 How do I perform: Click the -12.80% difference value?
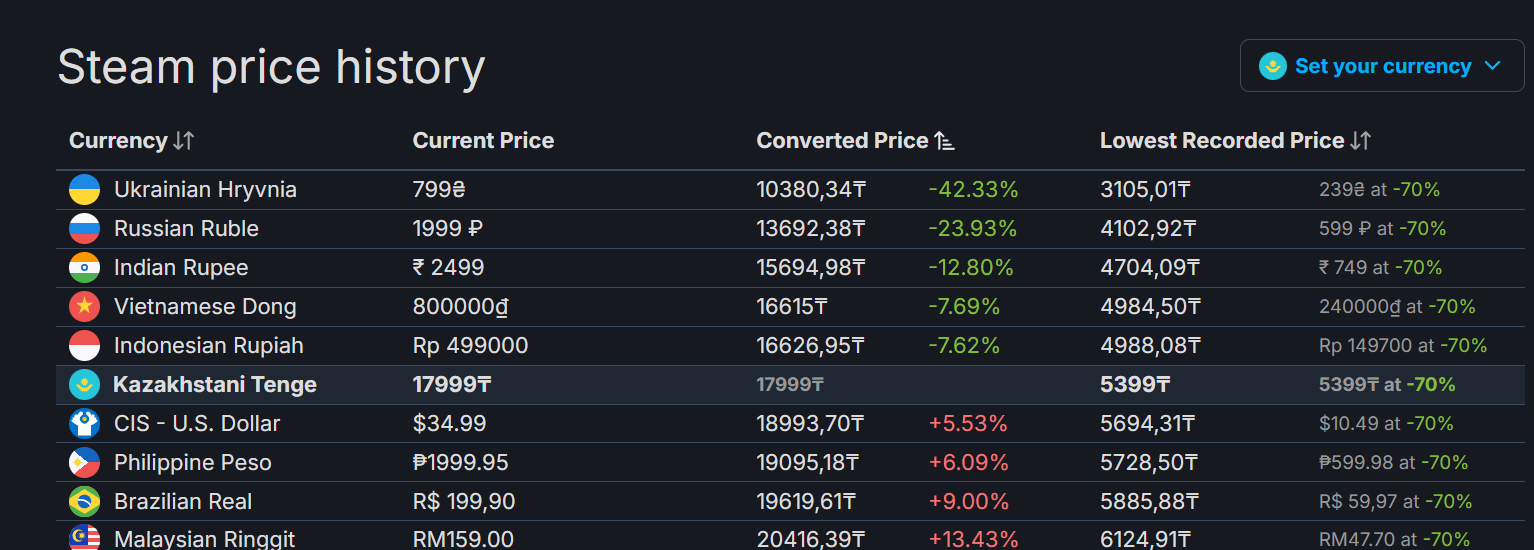[x=971, y=267]
